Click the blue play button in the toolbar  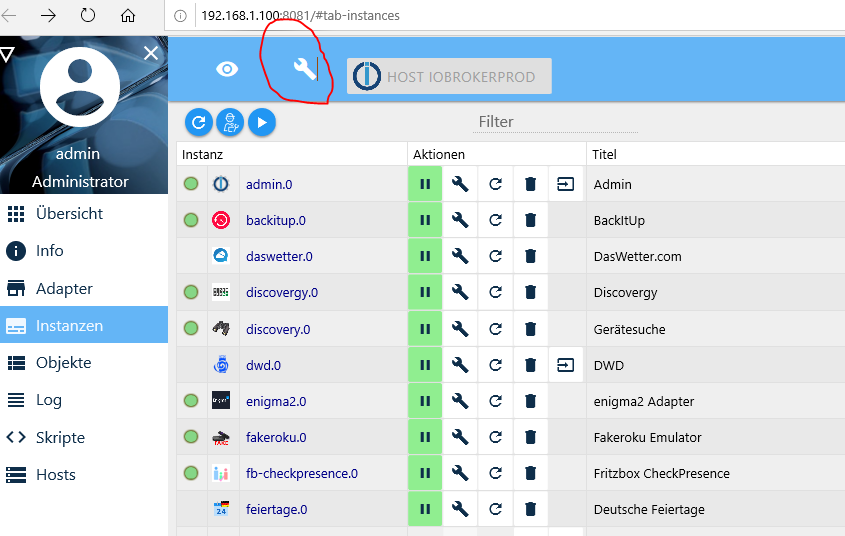coord(262,122)
